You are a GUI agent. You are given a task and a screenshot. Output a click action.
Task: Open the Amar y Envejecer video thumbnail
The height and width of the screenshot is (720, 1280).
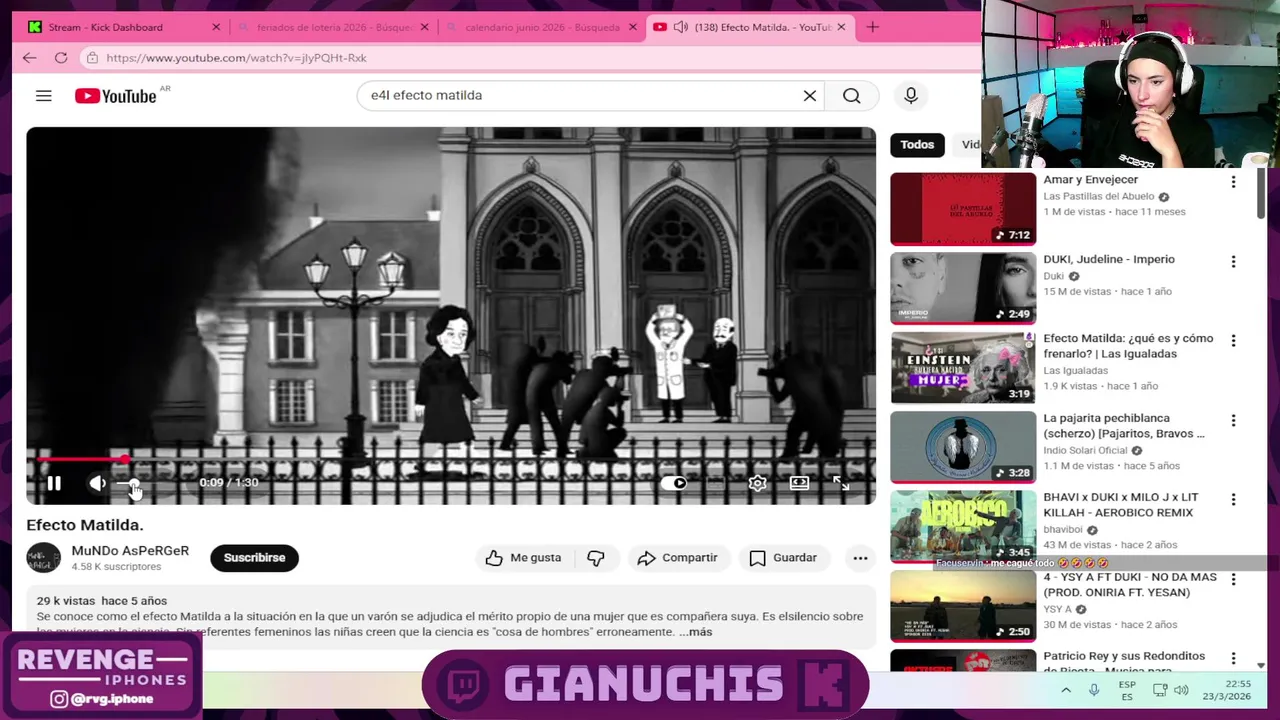click(963, 209)
